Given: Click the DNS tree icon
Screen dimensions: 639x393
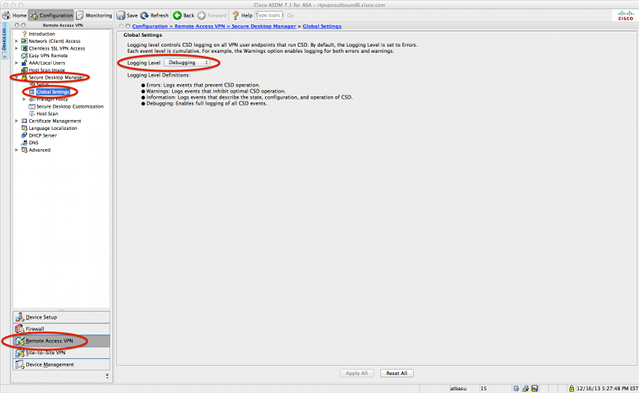Looking at the screenshot, I should tap(24, 143).
